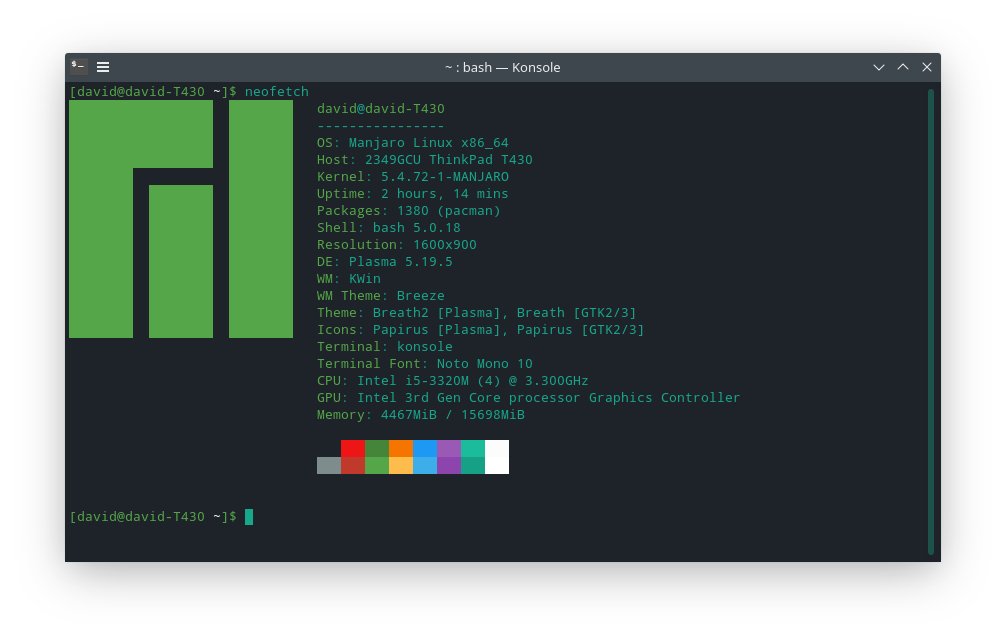Click the bottom '[david@david-T430 ~]$' prompt

(153, 516)
